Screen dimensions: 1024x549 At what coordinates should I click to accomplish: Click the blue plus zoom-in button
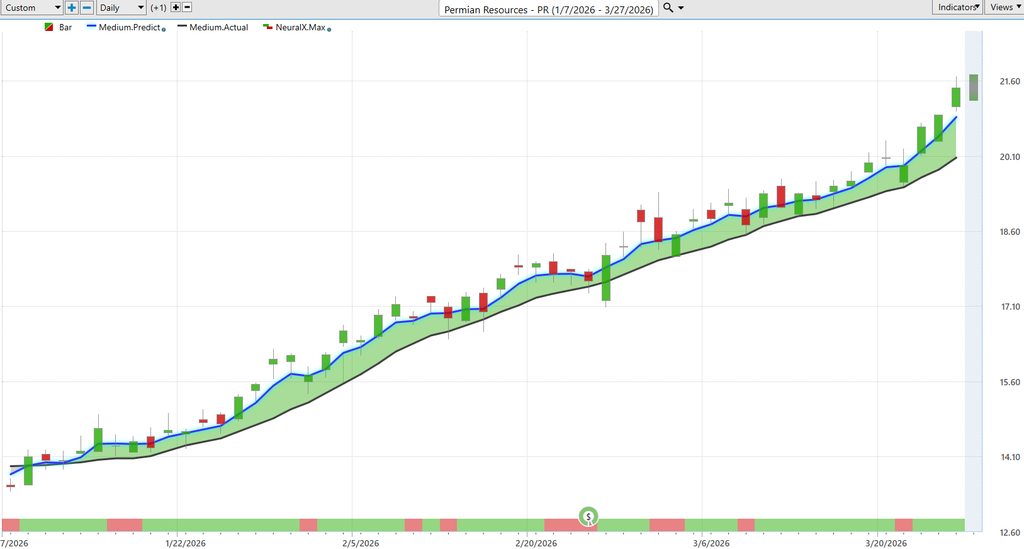72,7
